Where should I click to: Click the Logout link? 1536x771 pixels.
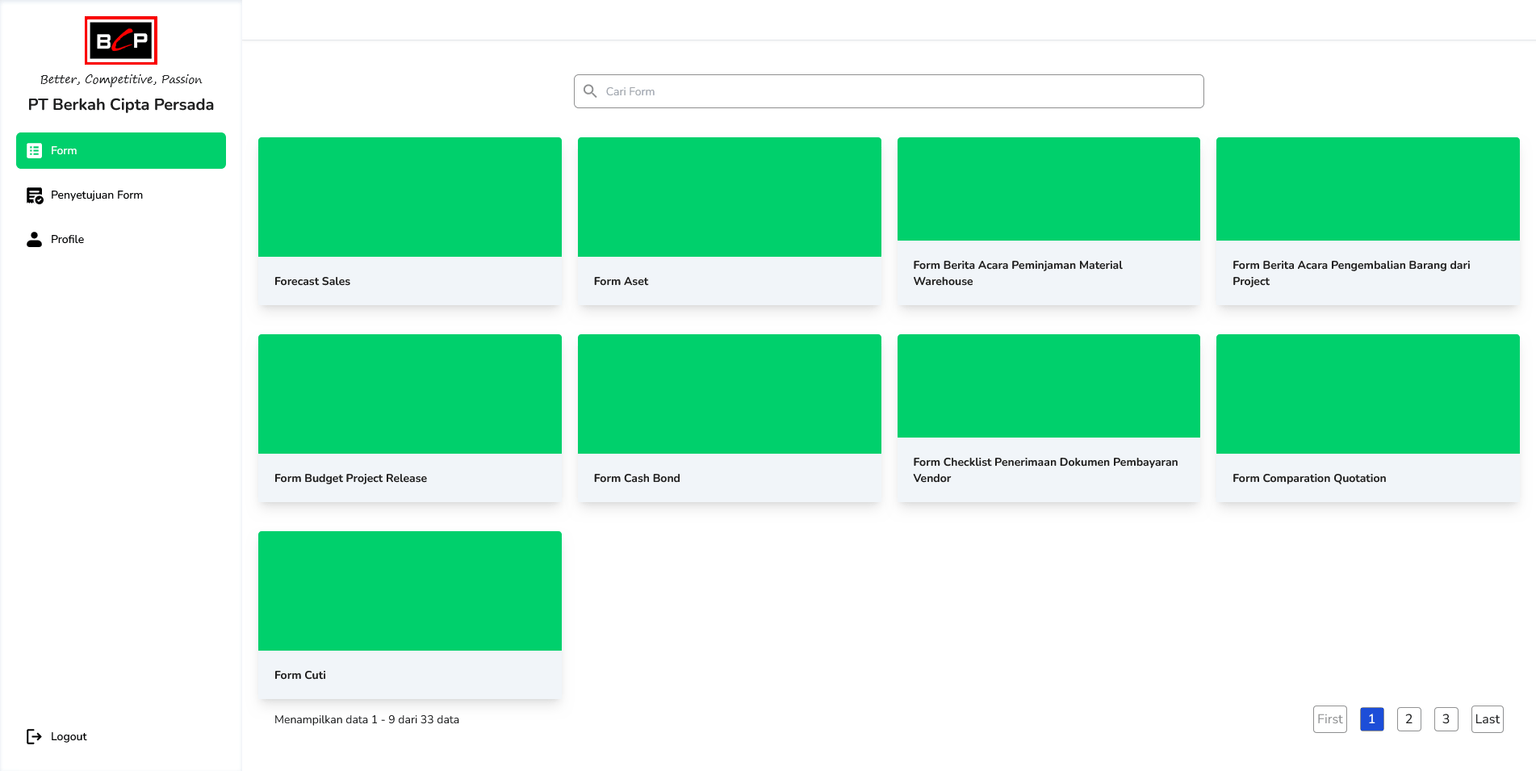68,736
